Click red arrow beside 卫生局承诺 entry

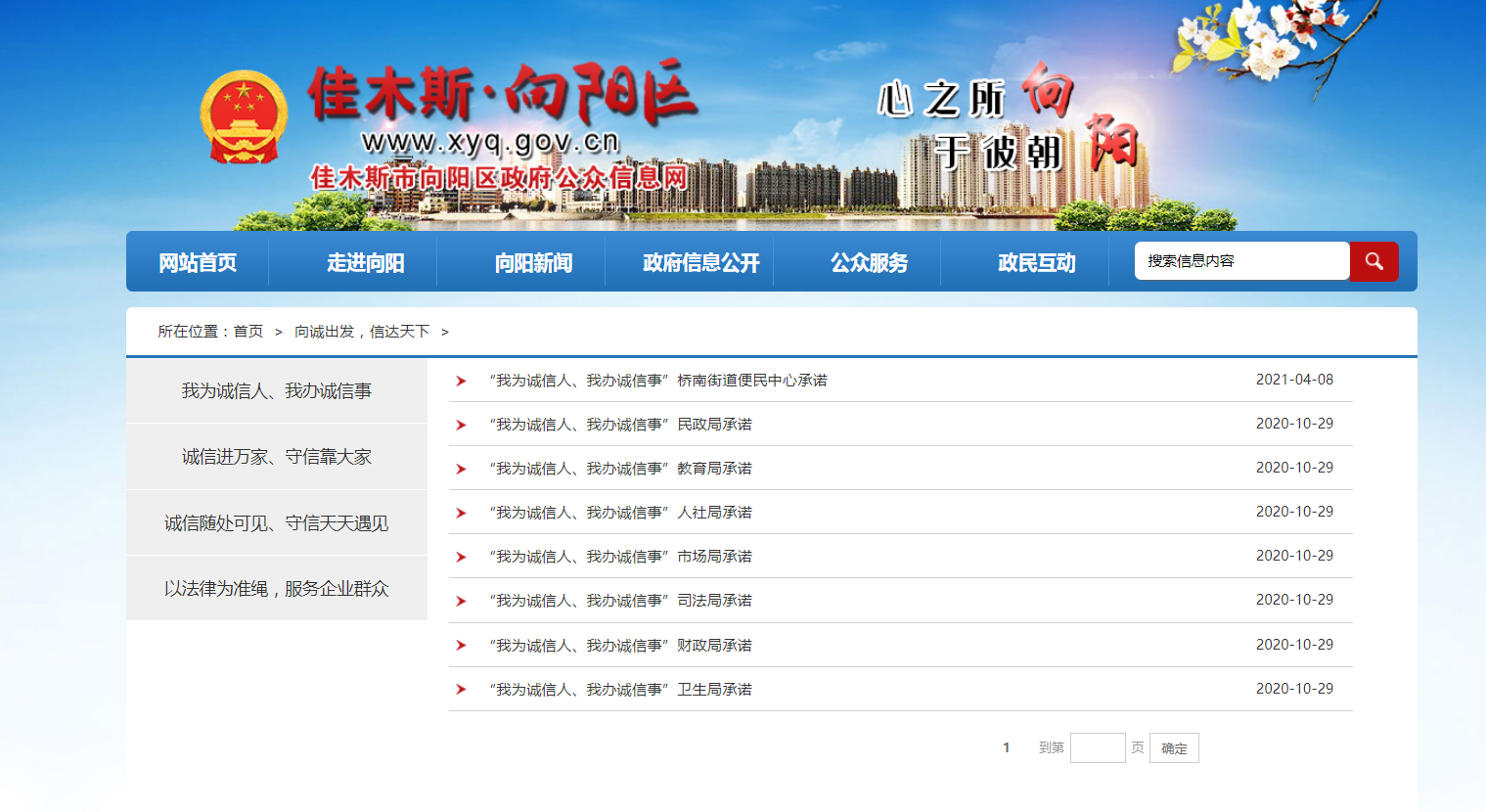(x=461, y=690)
